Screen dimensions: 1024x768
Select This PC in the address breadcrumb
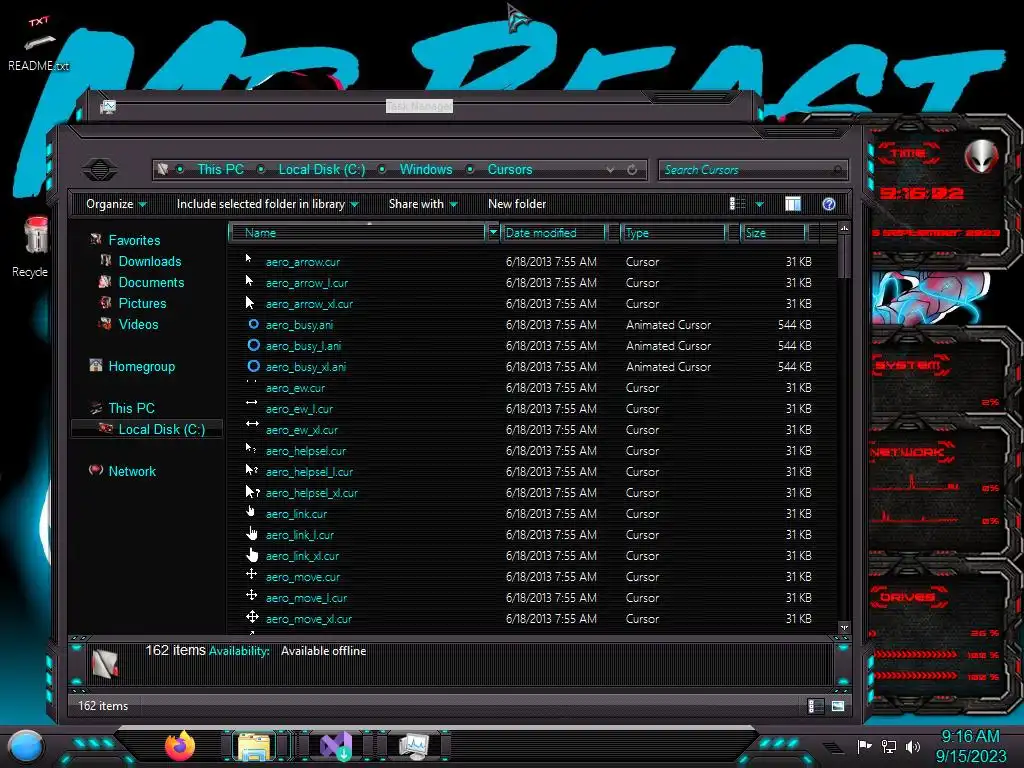coord(221,169)
